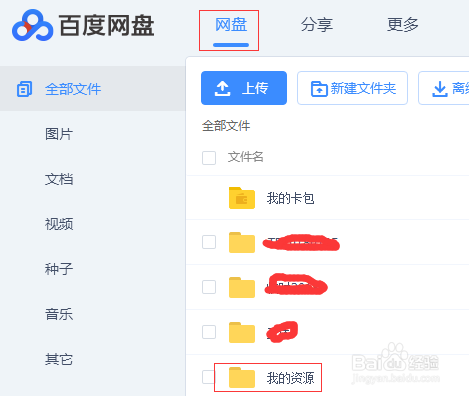Check the box for first redacted folder
The width and height of the screenshot is (469, 396).
click(209, 242)
